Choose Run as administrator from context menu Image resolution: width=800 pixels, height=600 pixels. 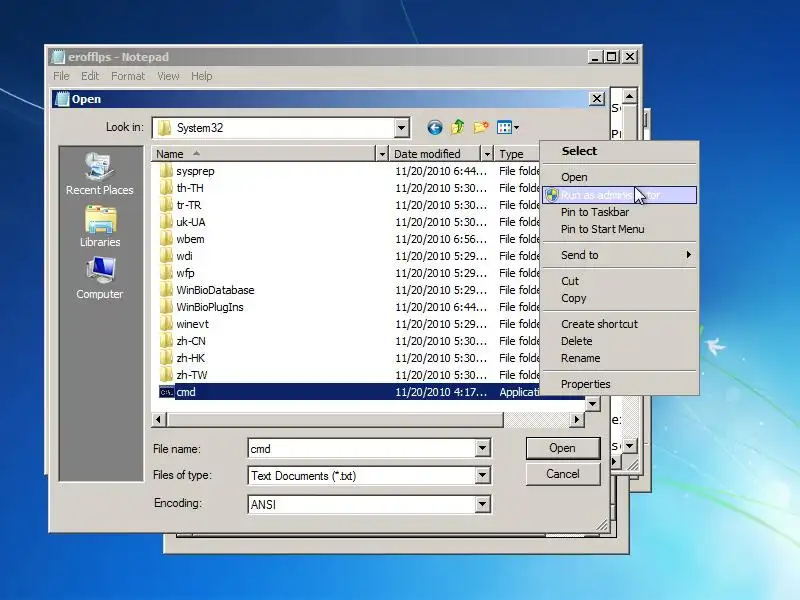click(619, 195)
